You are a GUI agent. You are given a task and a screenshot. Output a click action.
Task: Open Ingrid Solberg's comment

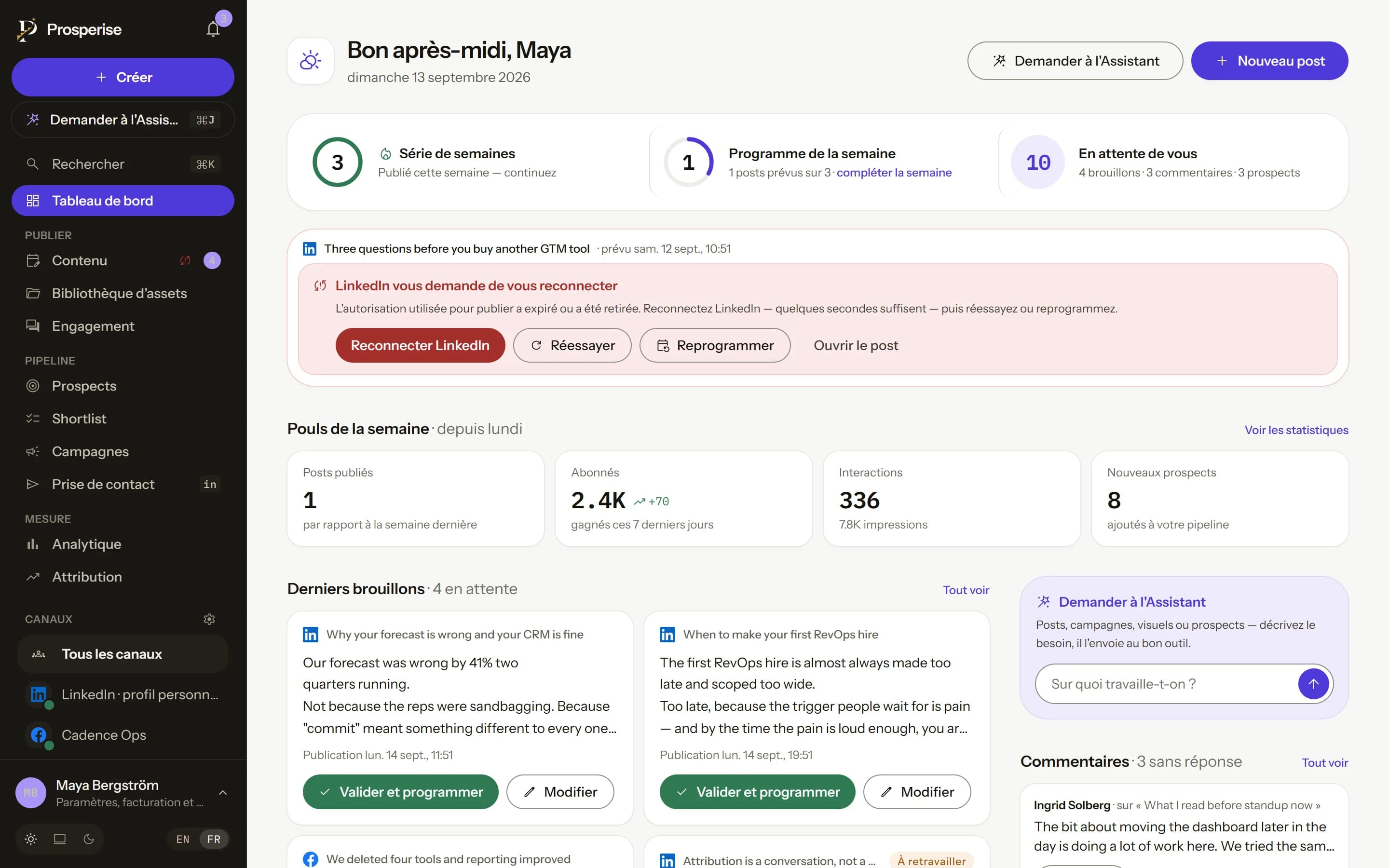click(x=1184, y=826)
